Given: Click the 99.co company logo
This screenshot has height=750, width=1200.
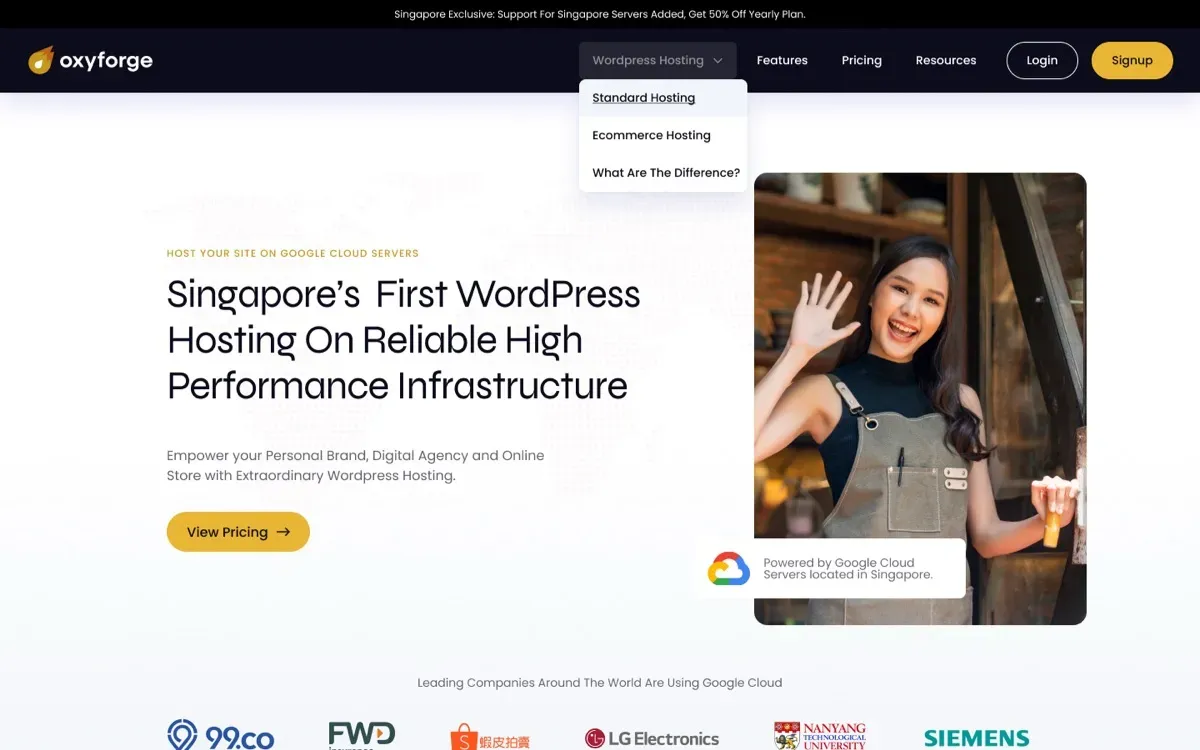Looking at the screenshot, I should click(x=221, y=735).
